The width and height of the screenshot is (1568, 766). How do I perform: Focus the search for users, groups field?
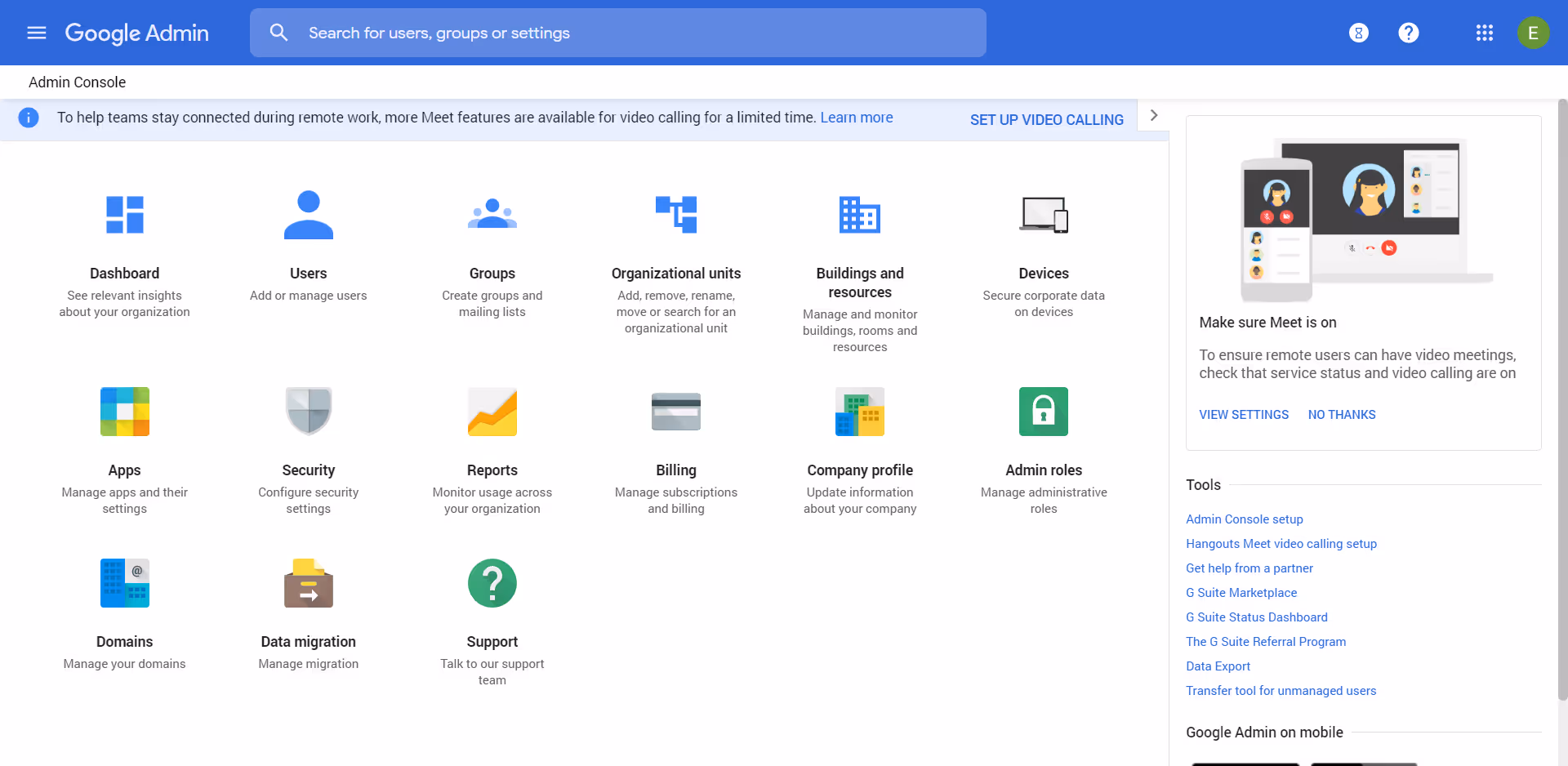[618, 33]
